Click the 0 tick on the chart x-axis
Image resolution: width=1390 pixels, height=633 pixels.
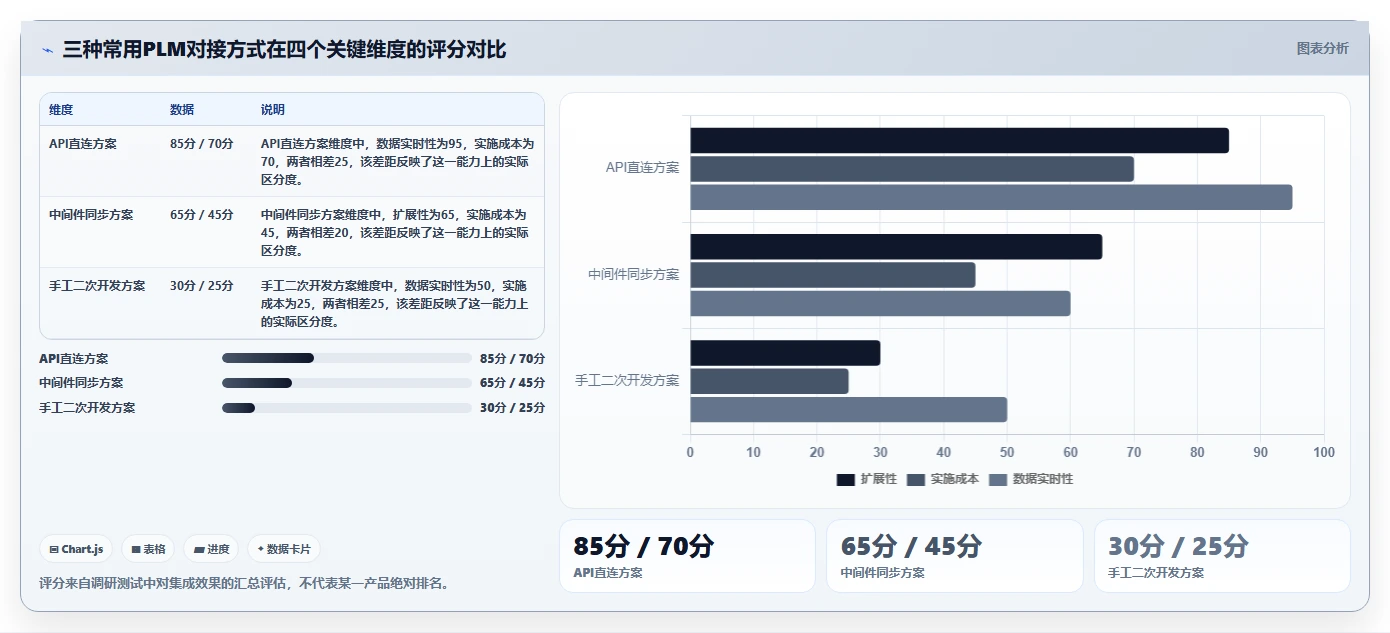690,453
